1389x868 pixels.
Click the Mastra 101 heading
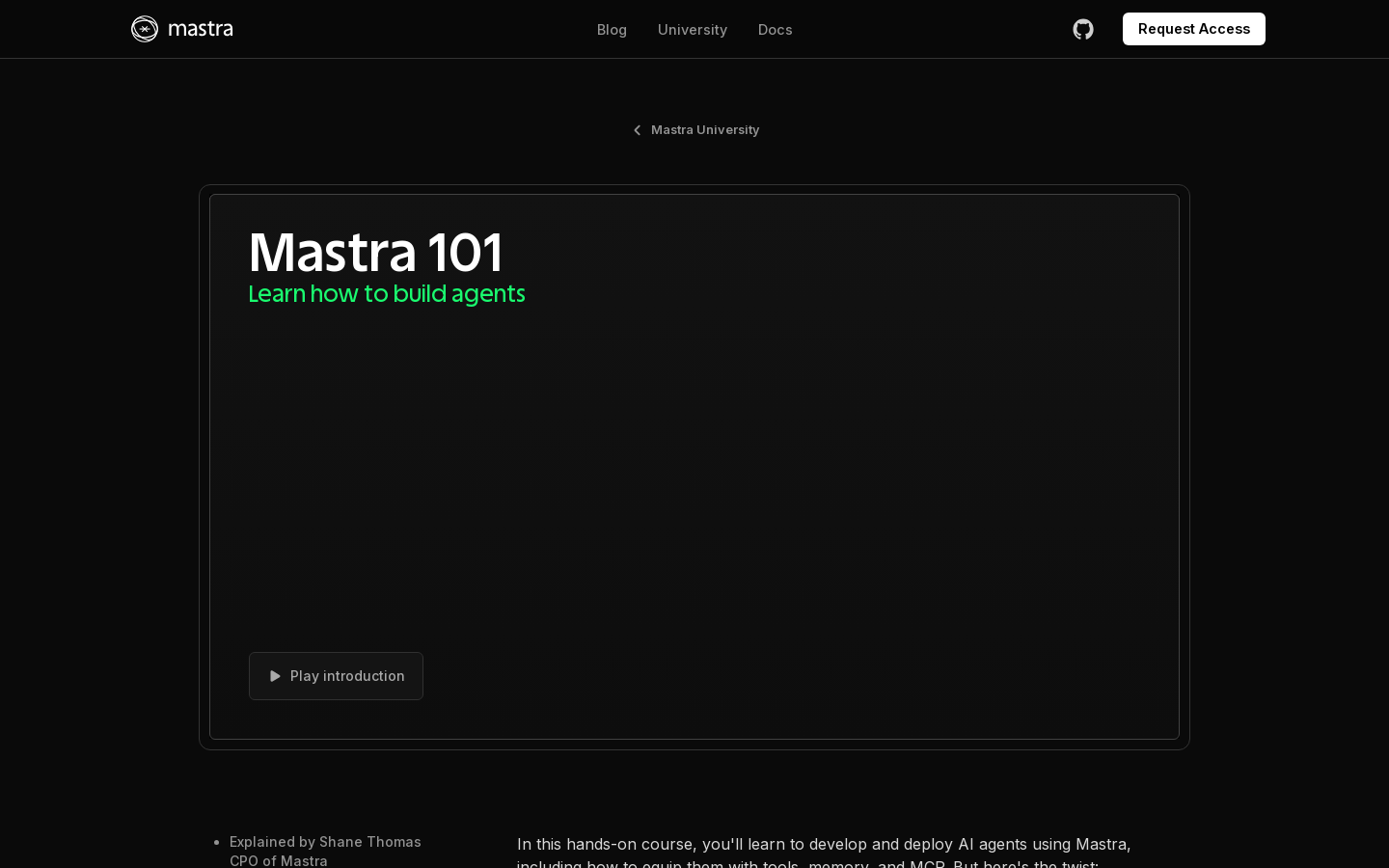375,253
